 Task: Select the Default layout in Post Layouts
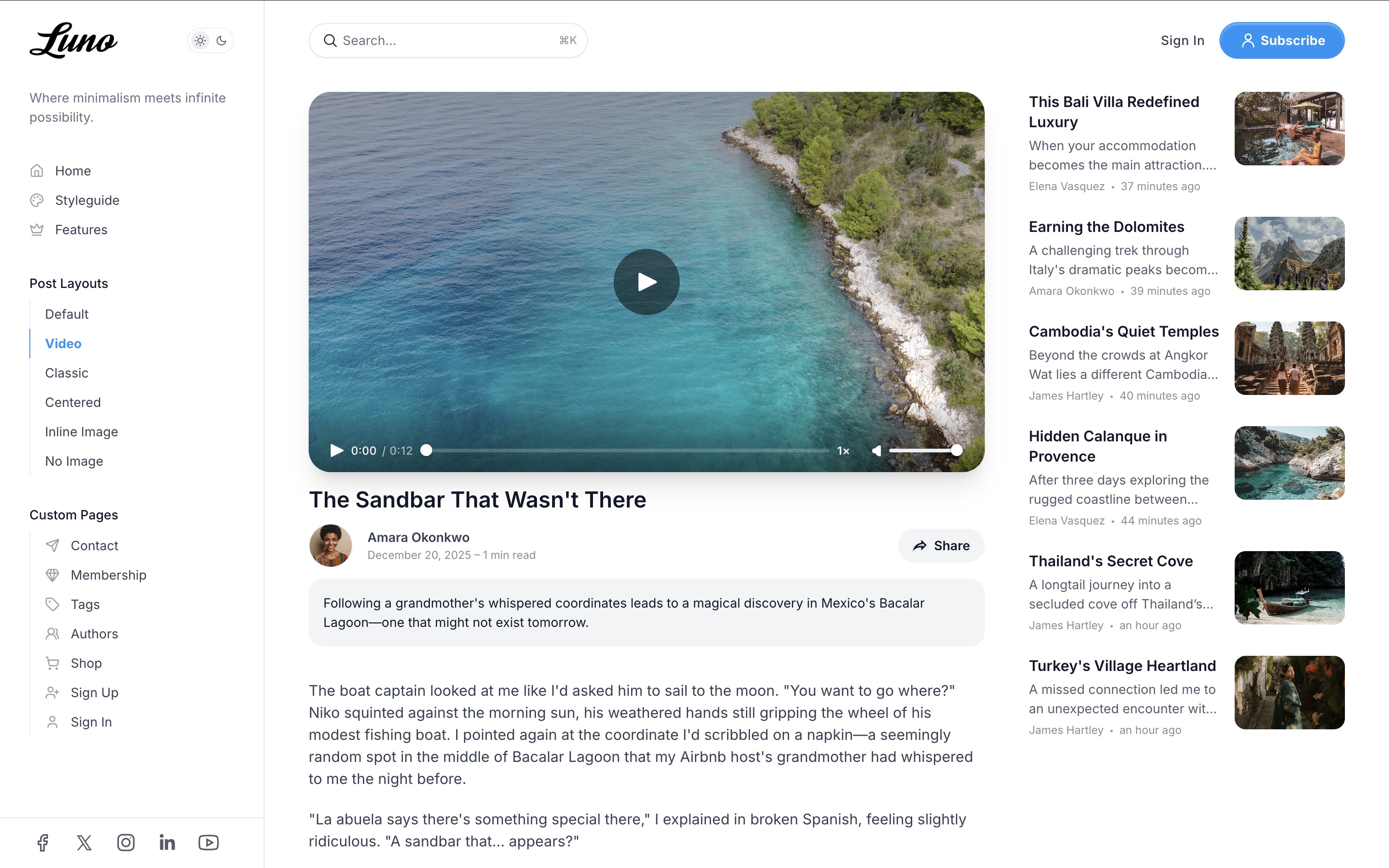pos(66,314)
